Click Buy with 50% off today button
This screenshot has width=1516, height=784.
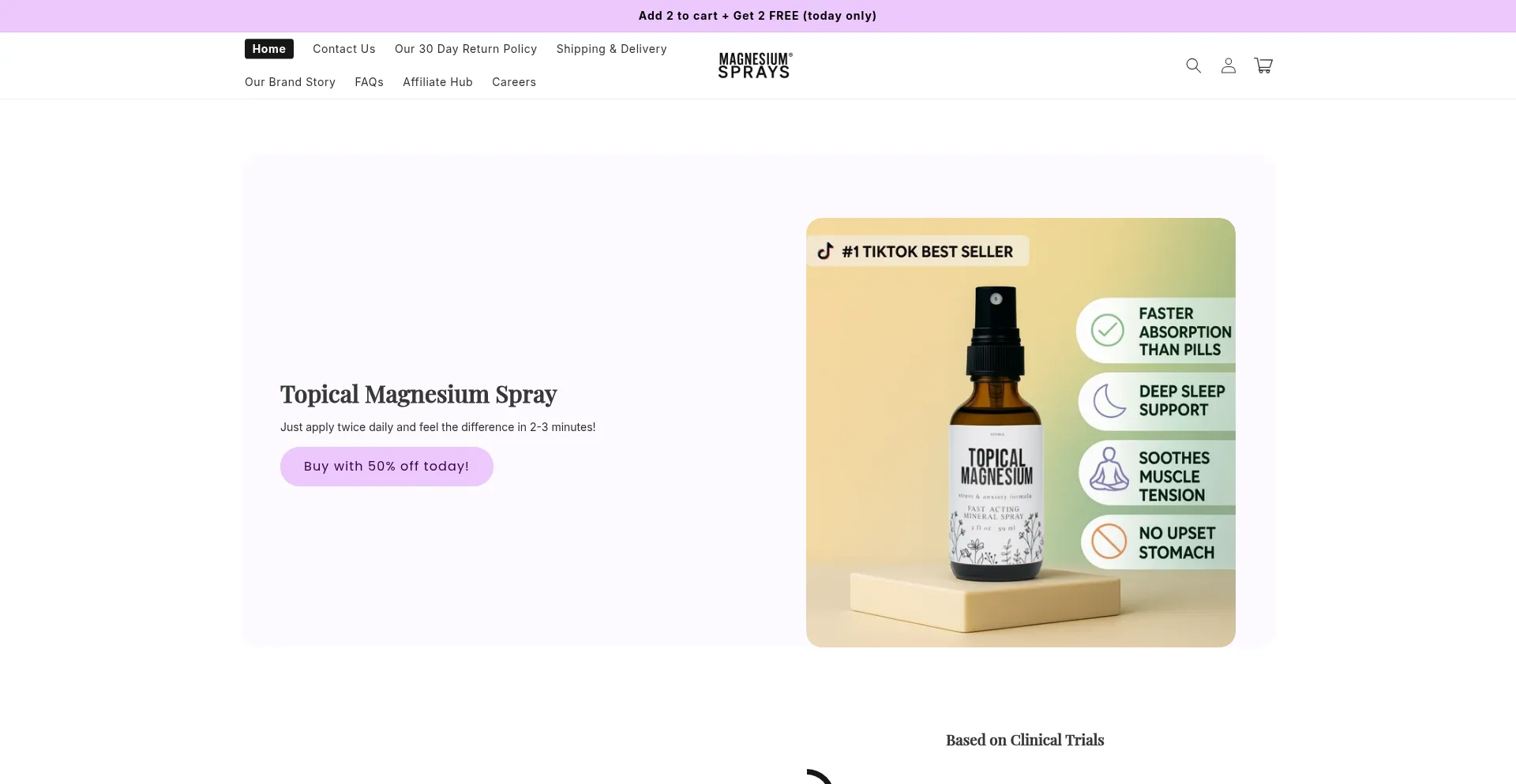coord(387,467)
